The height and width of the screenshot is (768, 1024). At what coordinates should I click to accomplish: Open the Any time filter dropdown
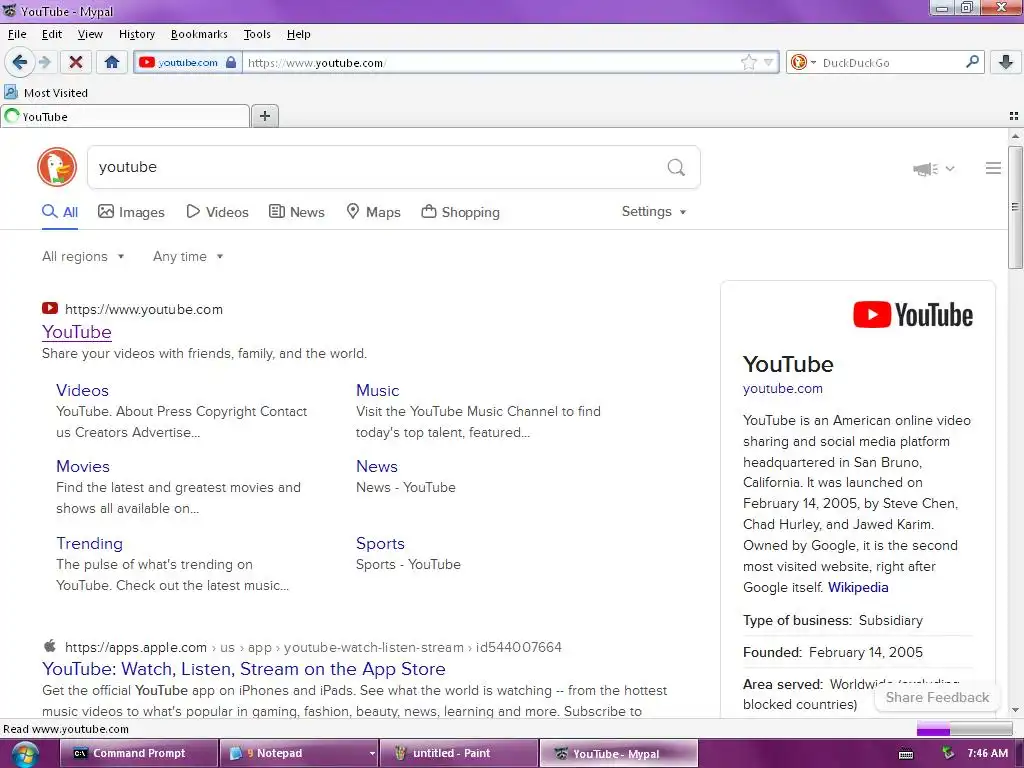click(188, 257)
